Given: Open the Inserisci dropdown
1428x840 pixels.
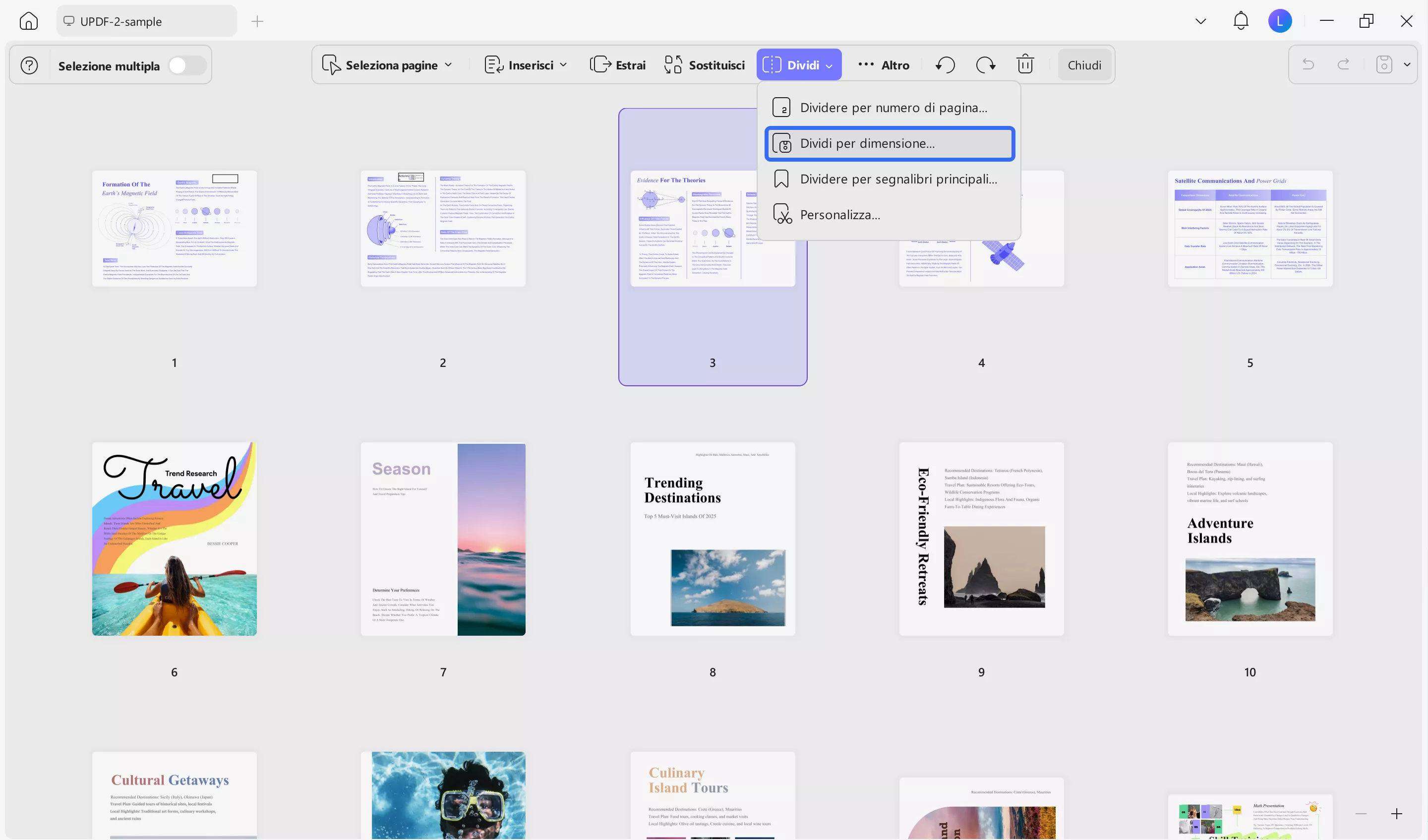Looking at the screenshot, I should tap(525, 65).
